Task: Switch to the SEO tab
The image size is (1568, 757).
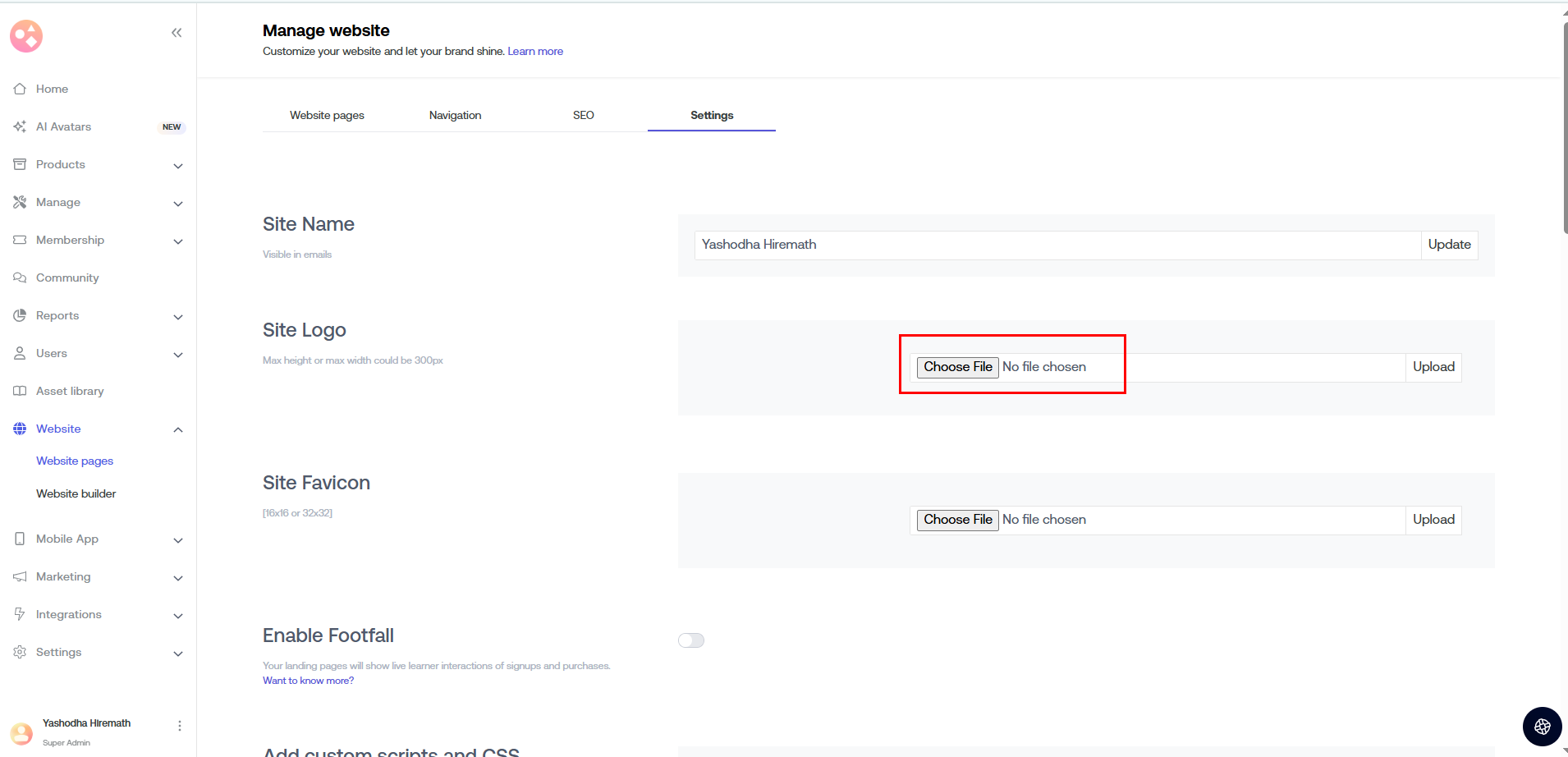Action: (x=583, y=115)
